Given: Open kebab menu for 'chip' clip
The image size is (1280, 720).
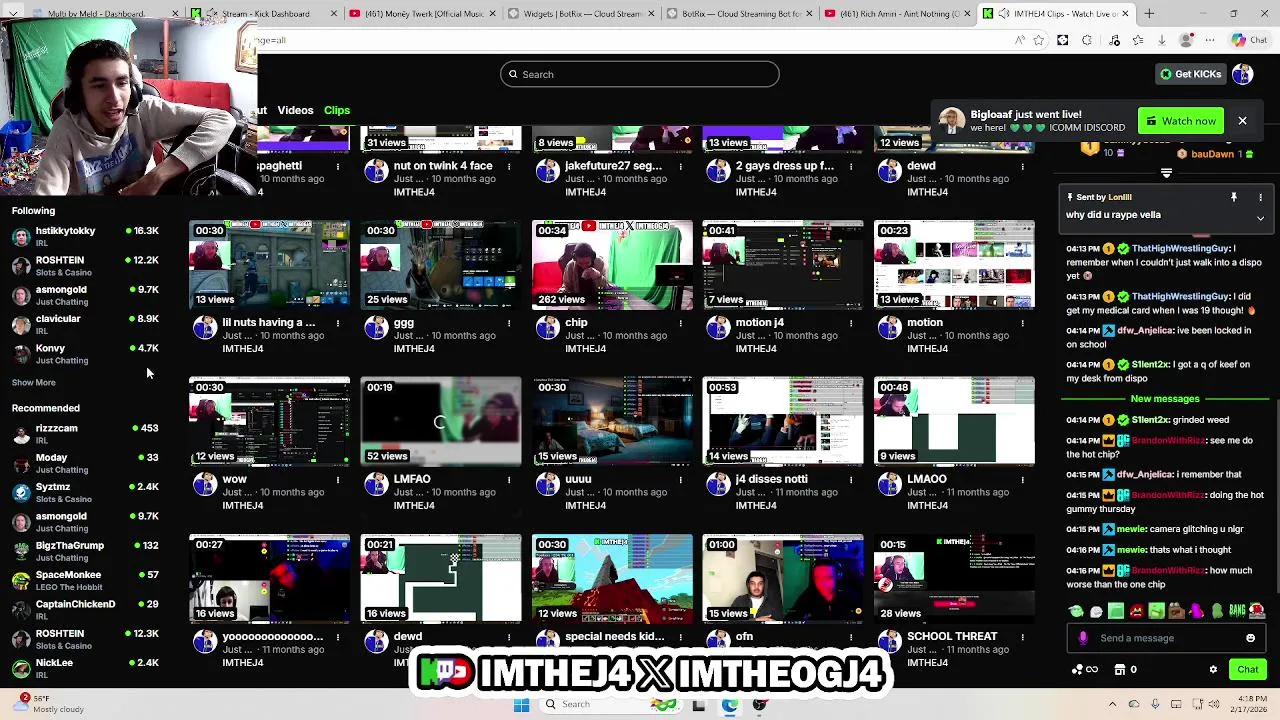Looking at the screenshot, I should pos(680,323).
